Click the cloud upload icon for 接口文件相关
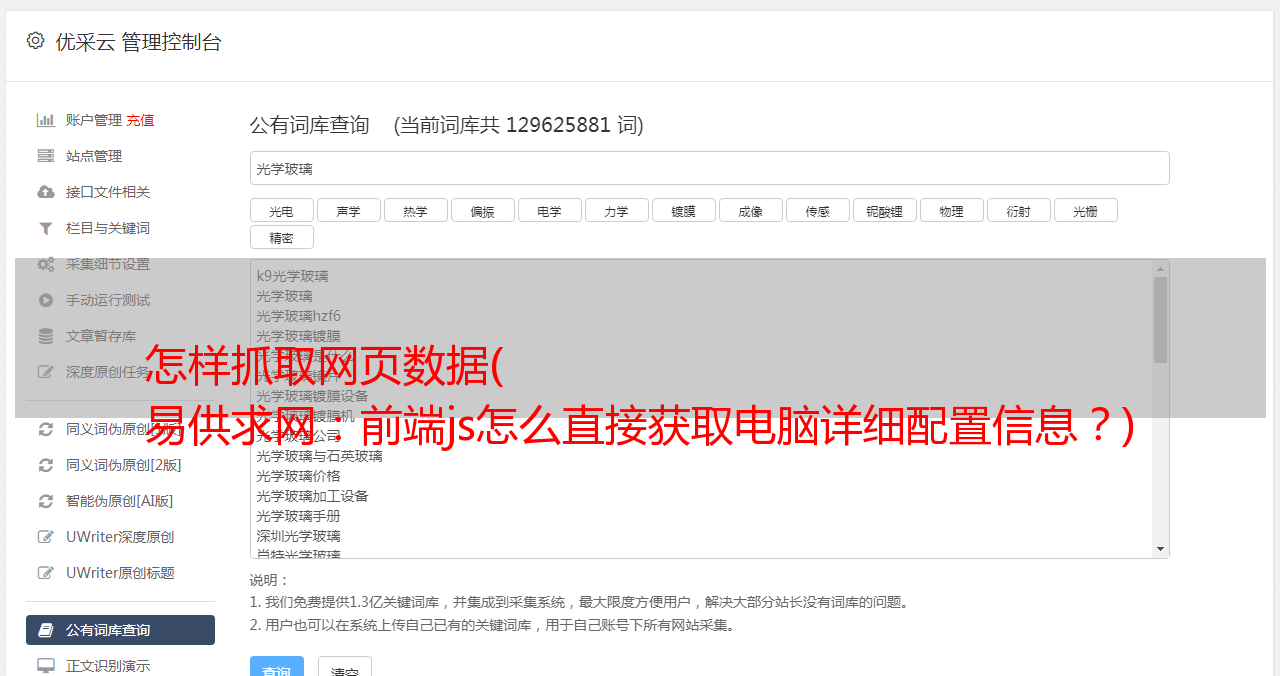 45,192
